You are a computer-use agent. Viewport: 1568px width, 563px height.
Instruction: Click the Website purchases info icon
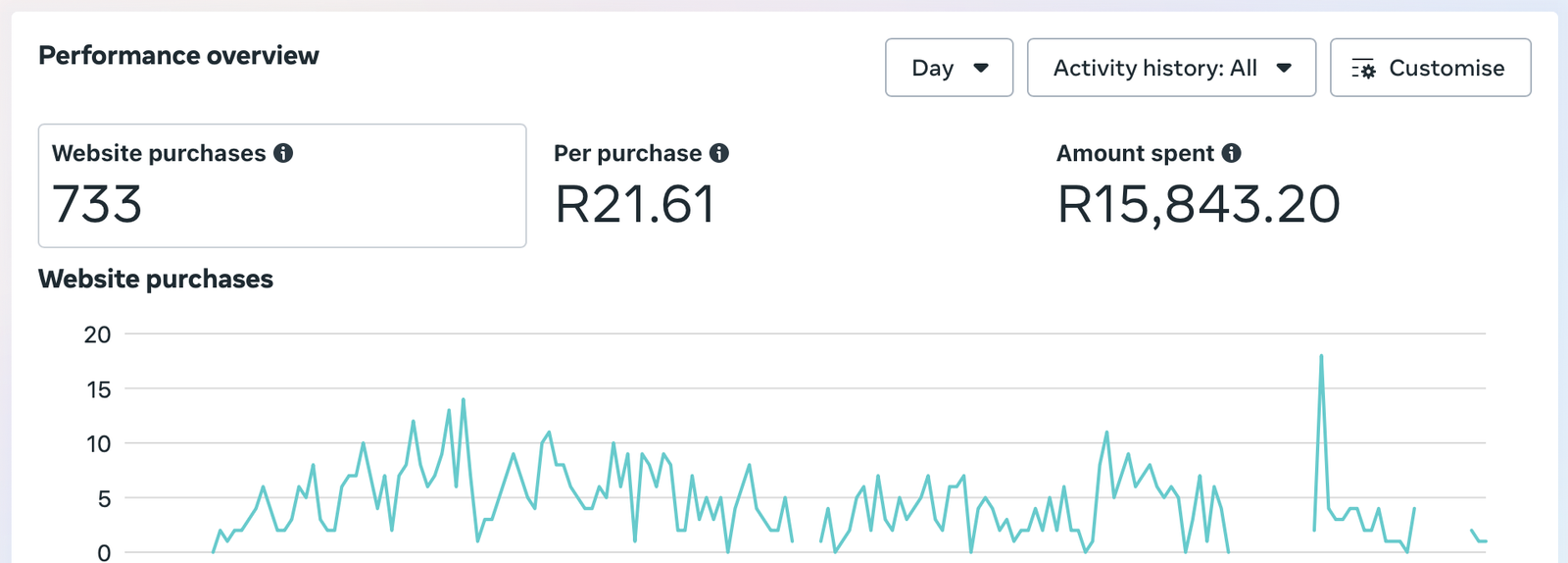point(283,153)
